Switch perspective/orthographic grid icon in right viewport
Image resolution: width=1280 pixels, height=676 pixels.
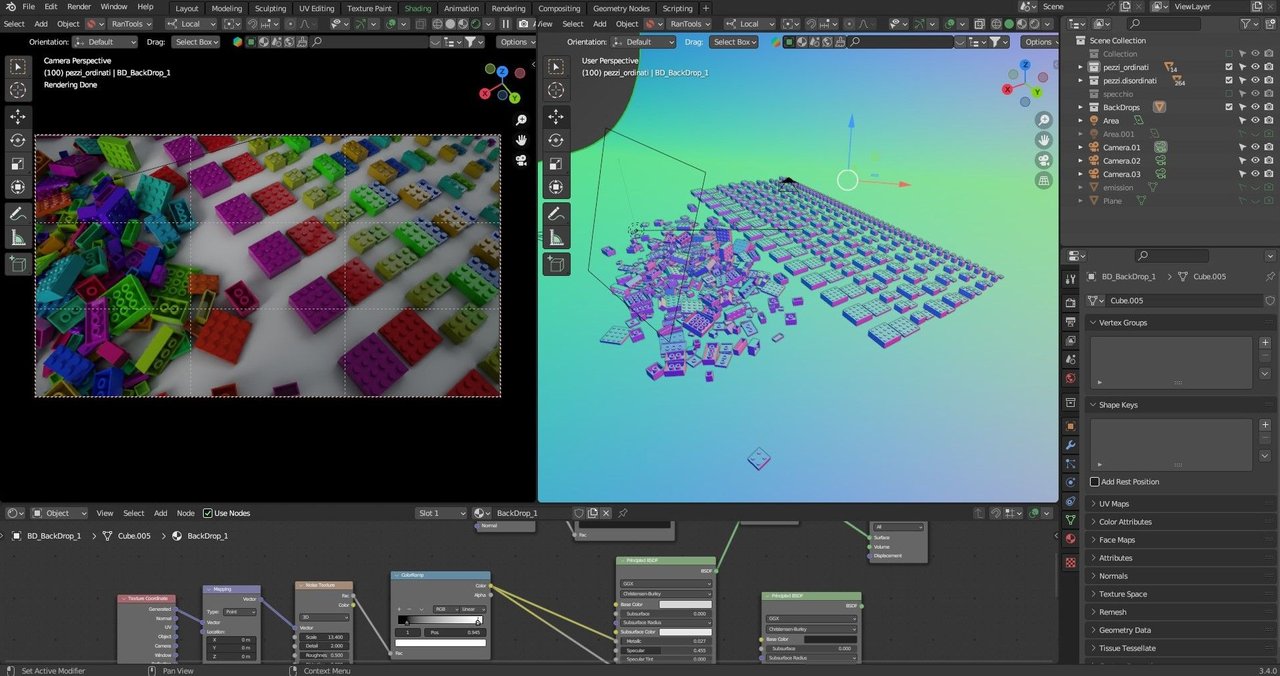click(1044, 181)
